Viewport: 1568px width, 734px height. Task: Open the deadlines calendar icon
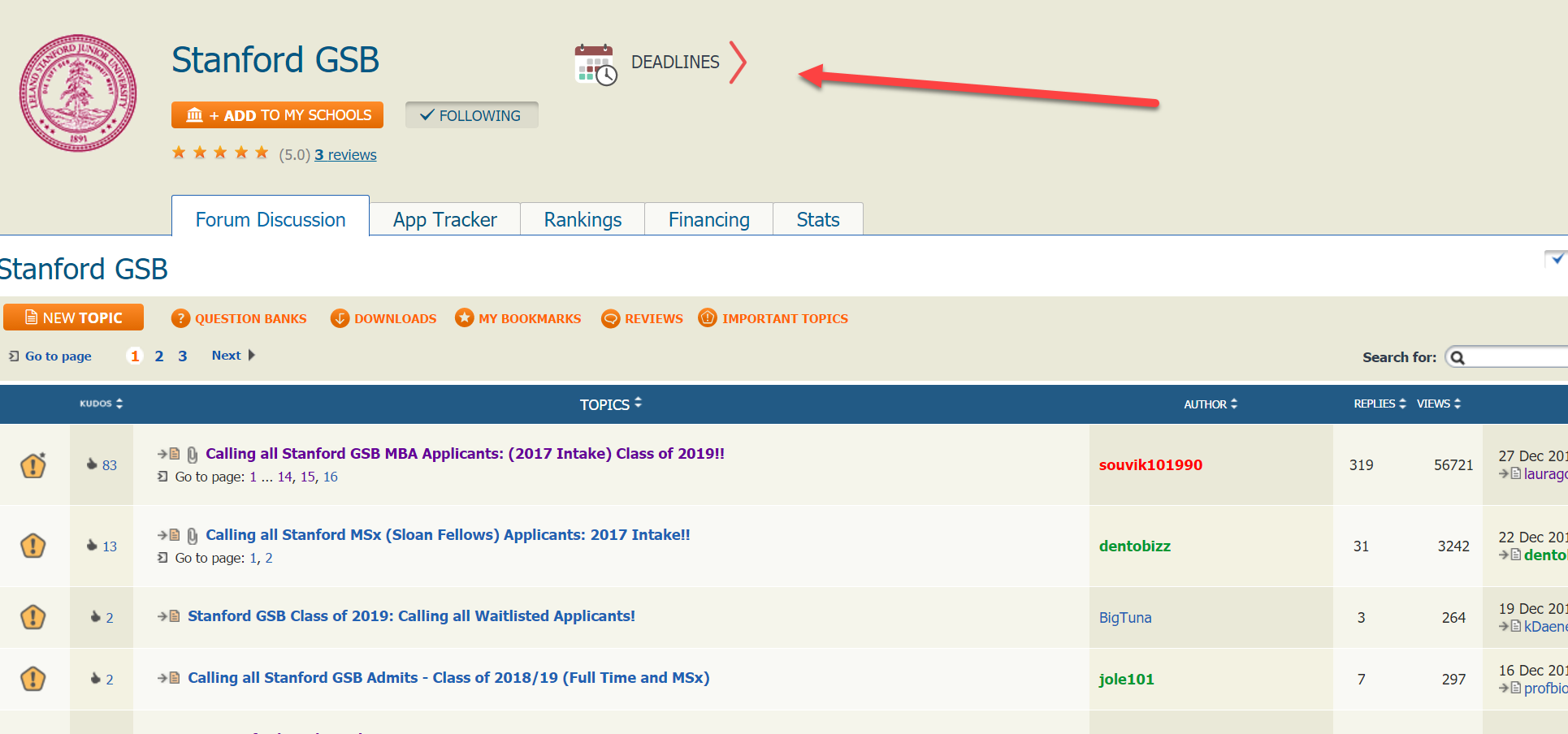click(596, 65)
